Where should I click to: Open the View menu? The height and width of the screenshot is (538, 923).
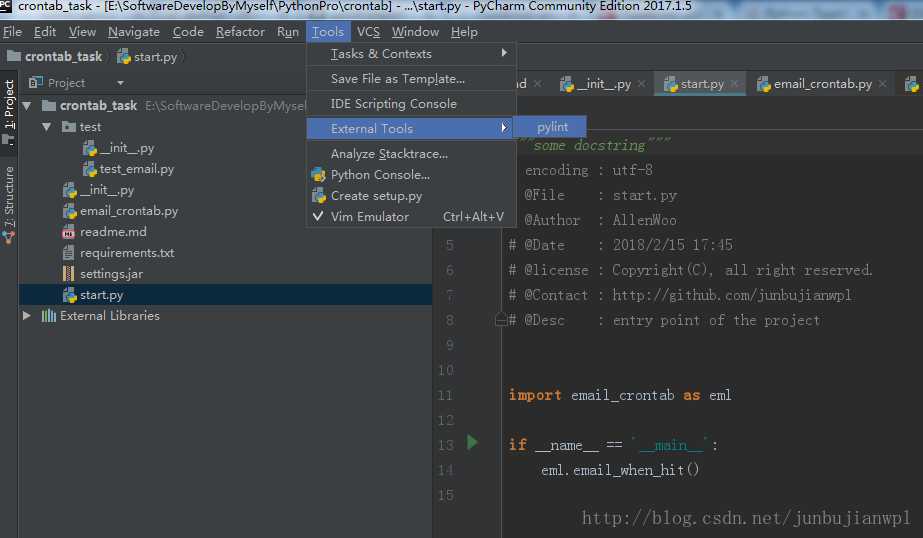click(x=82, y=32)
